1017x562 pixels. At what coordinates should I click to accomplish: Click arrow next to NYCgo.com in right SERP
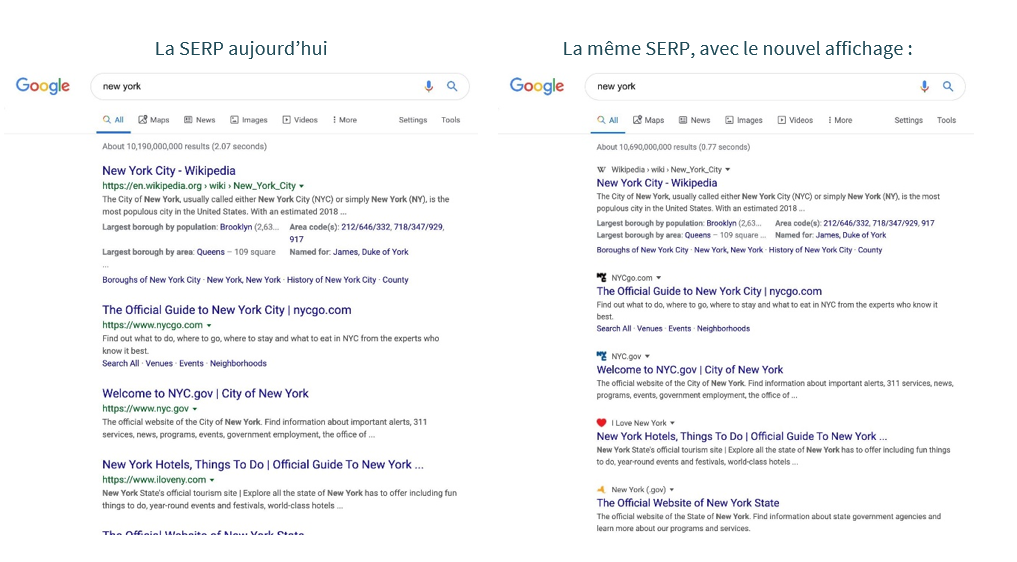[x=658, y=278]
